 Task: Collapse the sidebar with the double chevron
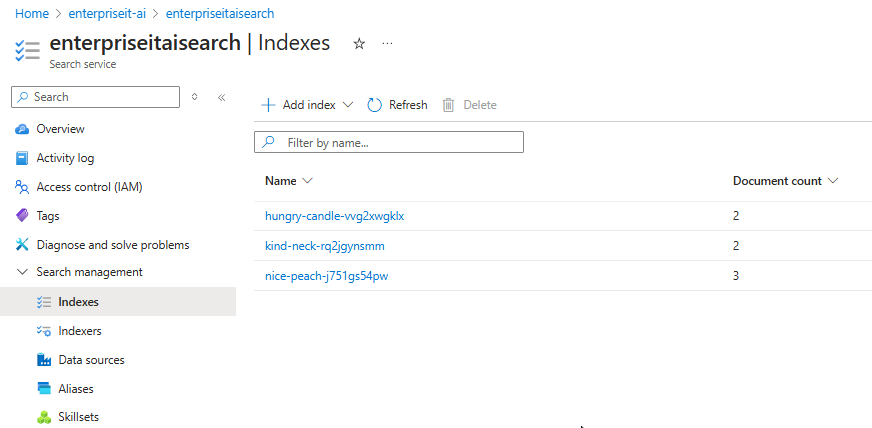coord(221,97)
